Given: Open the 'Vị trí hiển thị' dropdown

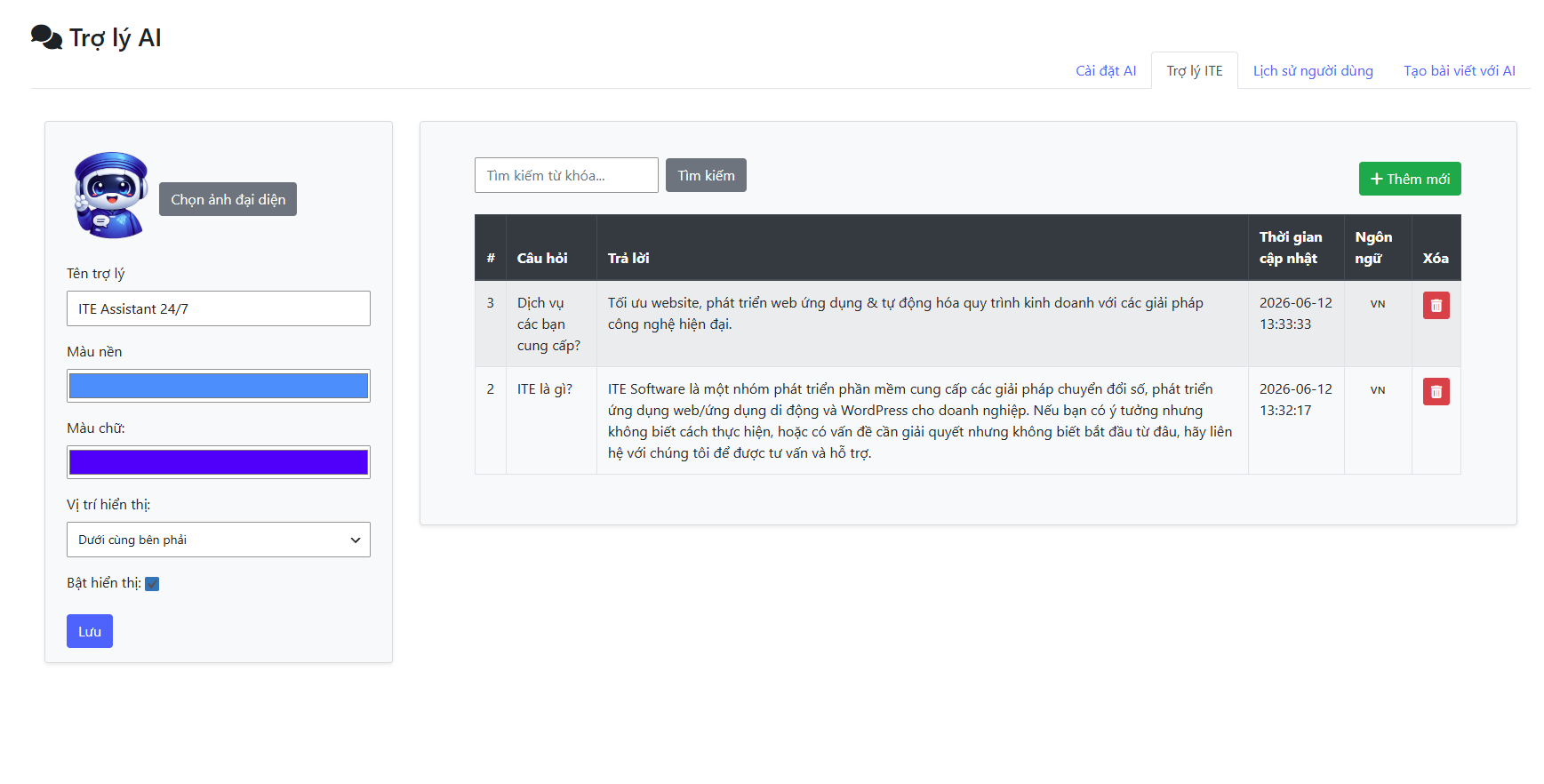Looking at the screenshot, I should pos(219,540).
